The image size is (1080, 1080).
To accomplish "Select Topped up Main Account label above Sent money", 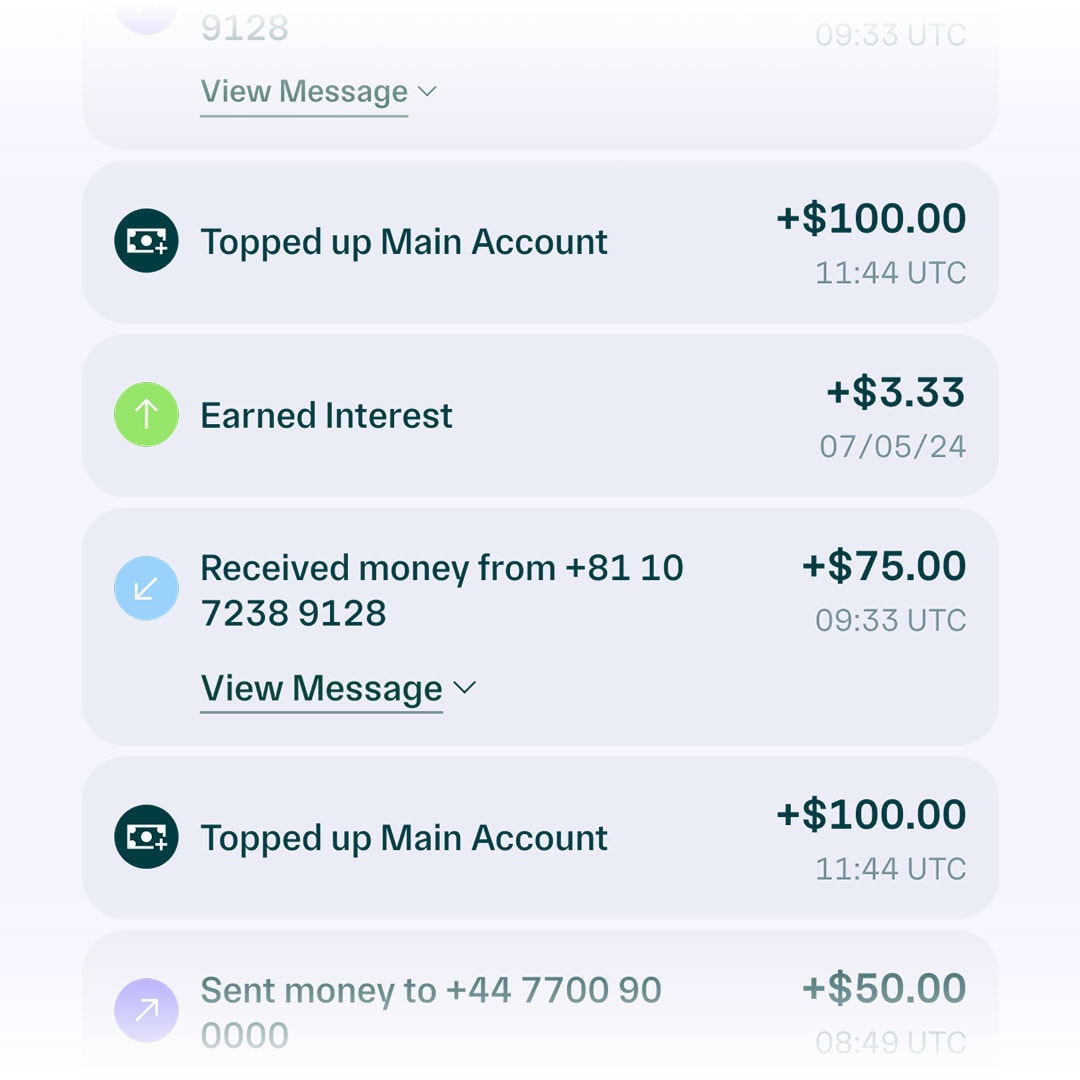I will coord(404,838).
